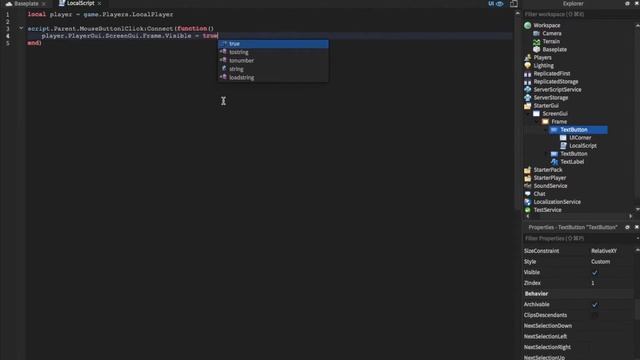640x360 pixels.
Task: Click the ServerStorage icon
Action: pyautogui.click(x=527, y=98)
